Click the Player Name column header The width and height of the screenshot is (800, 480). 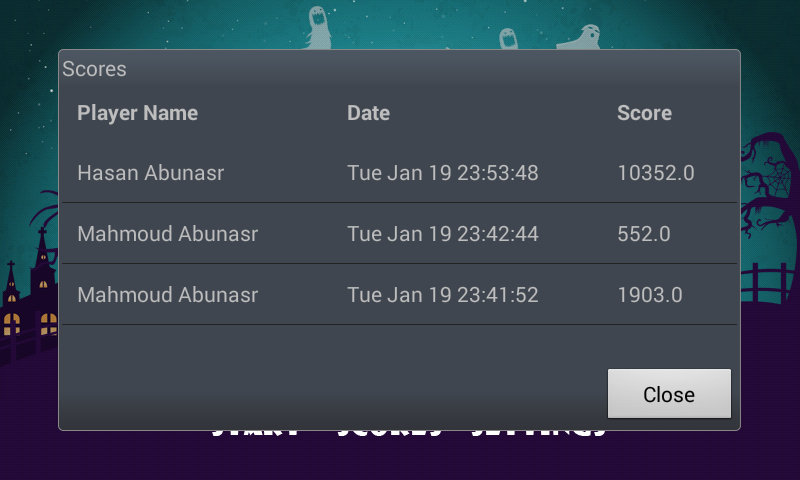pos(137,113)
